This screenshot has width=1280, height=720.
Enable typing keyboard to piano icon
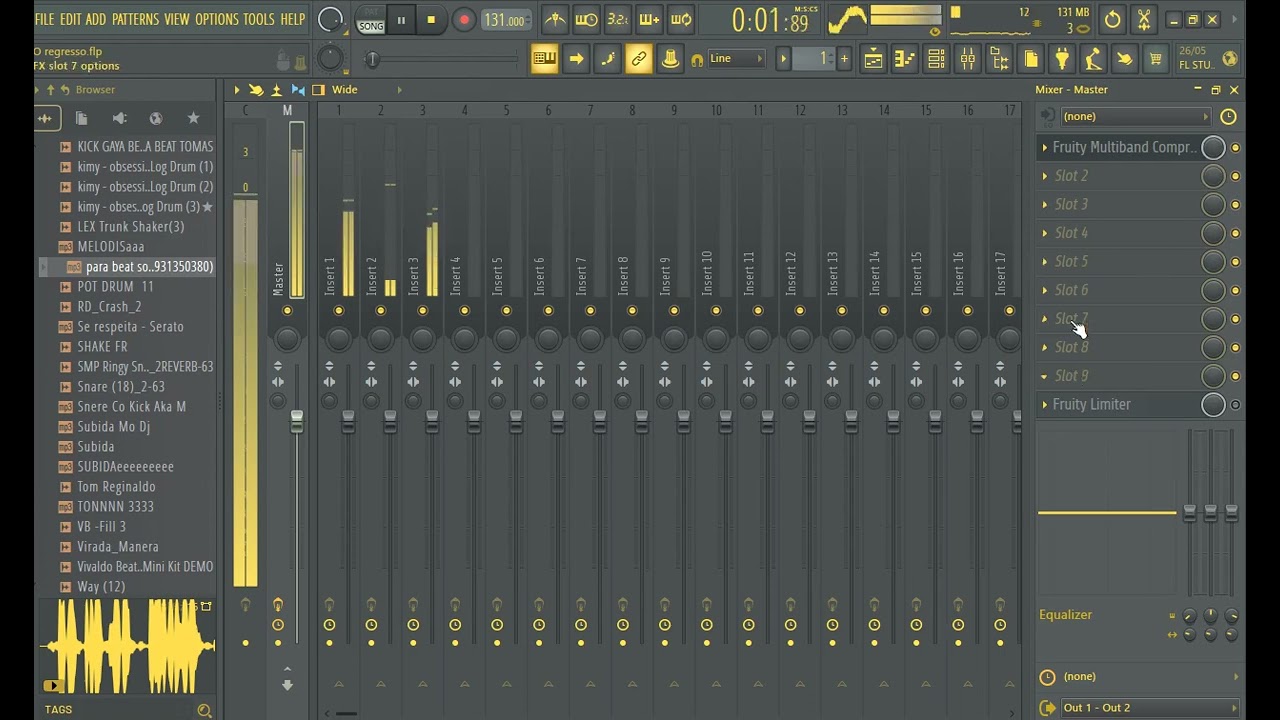pyautogui.click(x=544, y=59)
